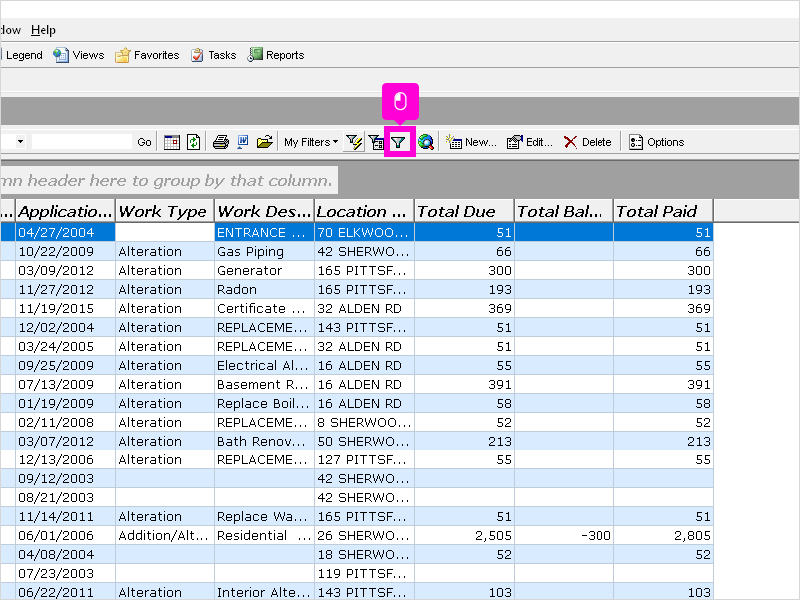Sort by the Work Type column header

coord(164,211)
